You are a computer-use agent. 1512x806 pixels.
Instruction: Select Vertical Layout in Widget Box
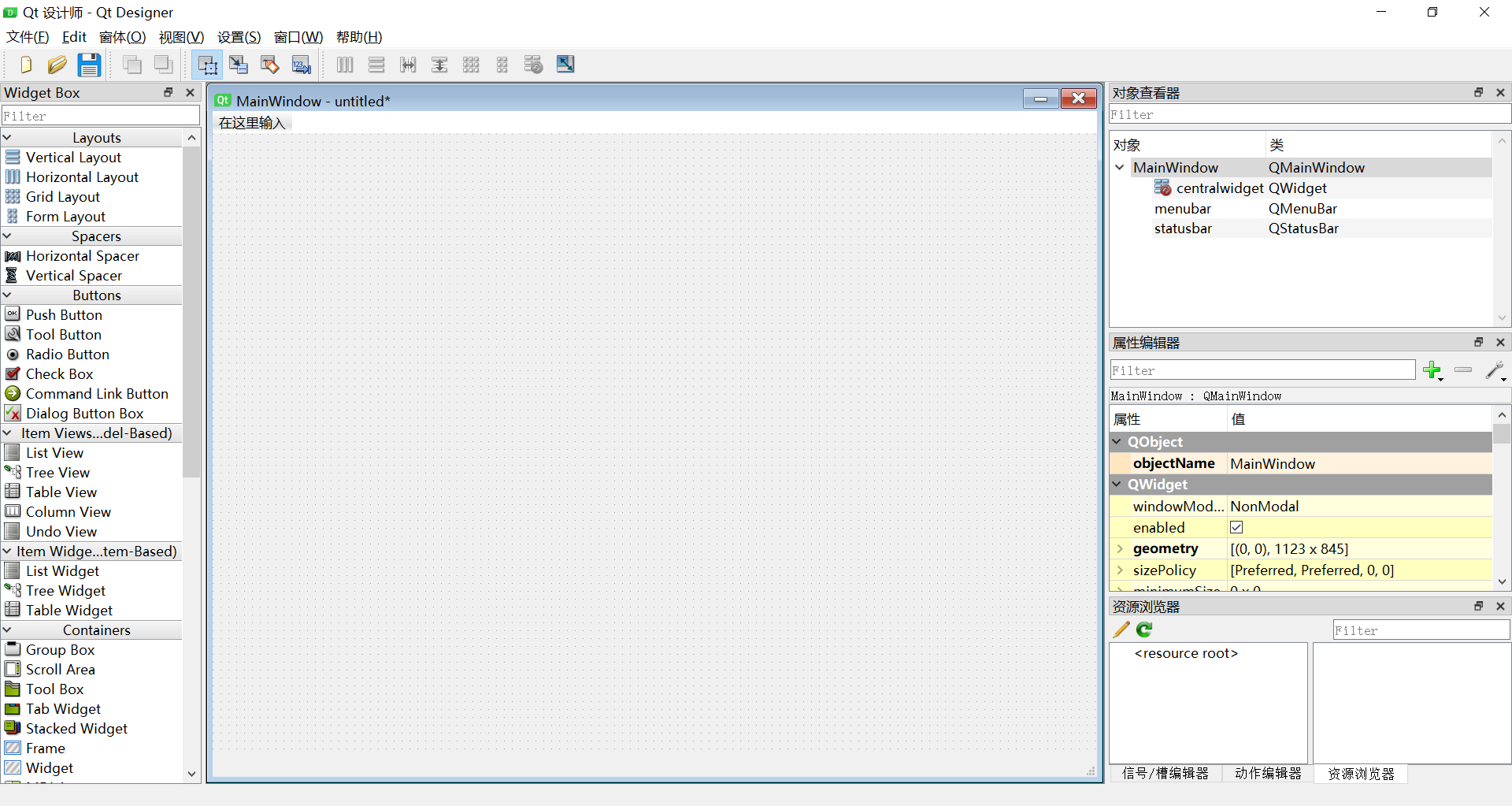click(x=73, y=157)
